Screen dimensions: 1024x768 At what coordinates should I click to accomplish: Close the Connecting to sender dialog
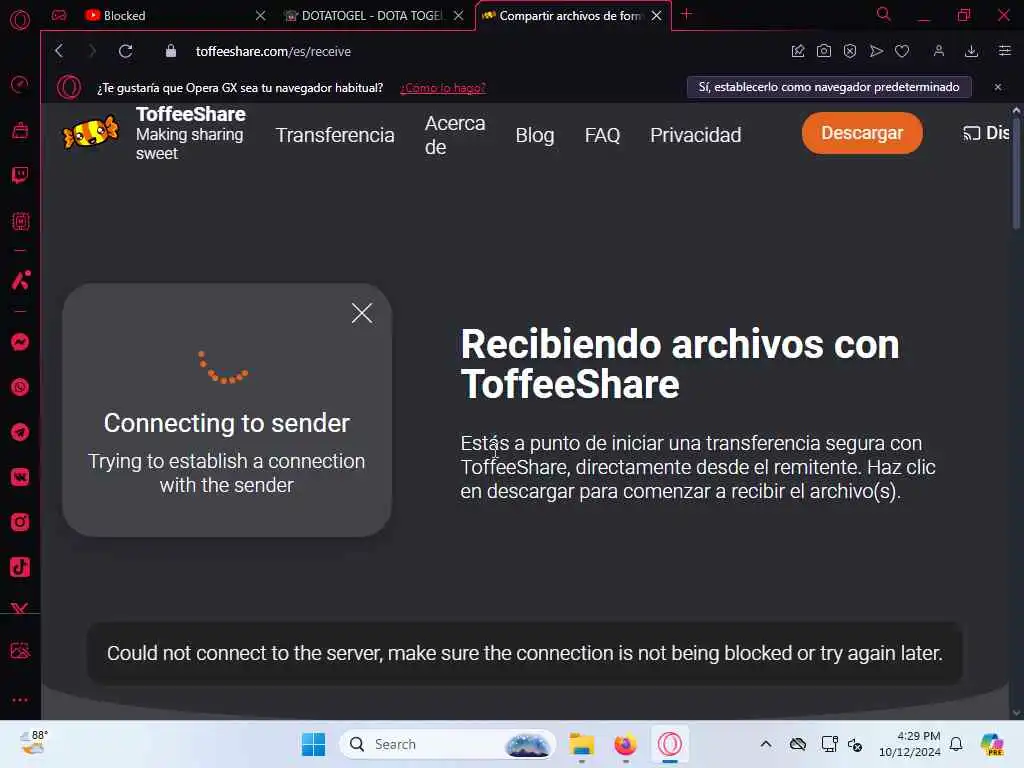tap(362, 313)
